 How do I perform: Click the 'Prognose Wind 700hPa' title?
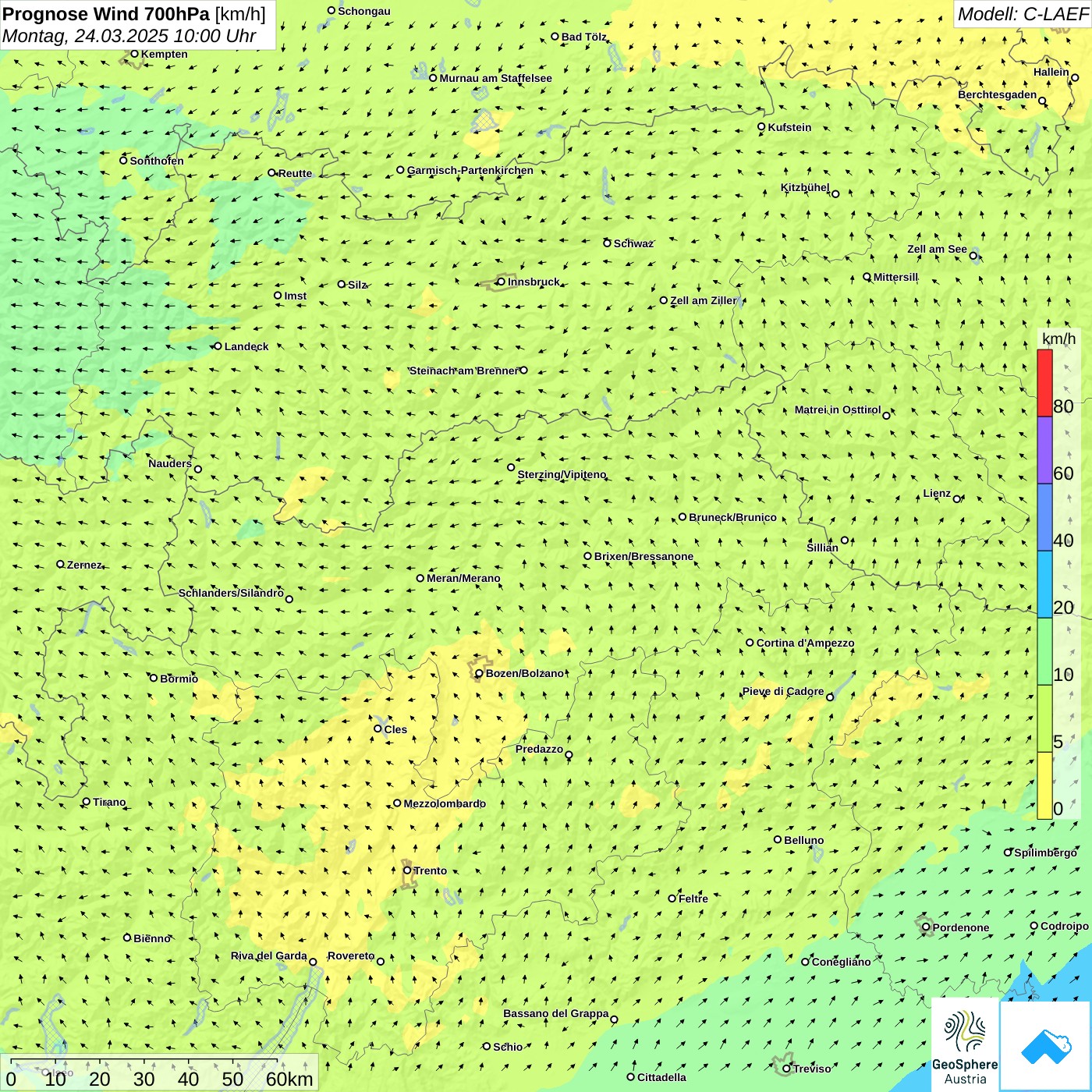pos(106,14)
